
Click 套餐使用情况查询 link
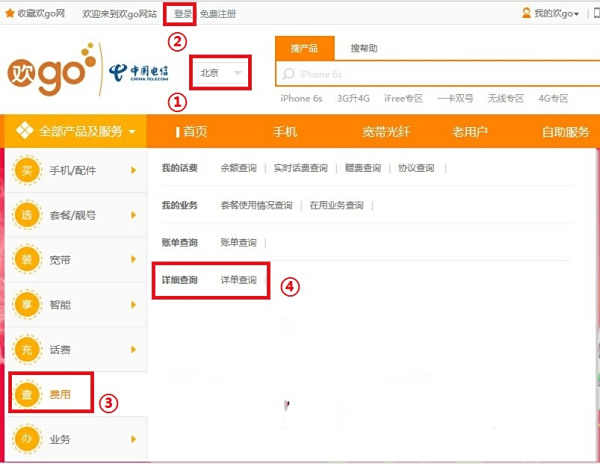pyautogui.click(x=256, y=205)
